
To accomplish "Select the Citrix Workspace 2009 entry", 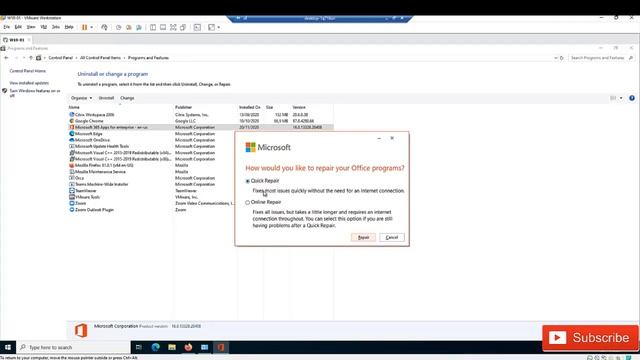I will click(201, 115).
